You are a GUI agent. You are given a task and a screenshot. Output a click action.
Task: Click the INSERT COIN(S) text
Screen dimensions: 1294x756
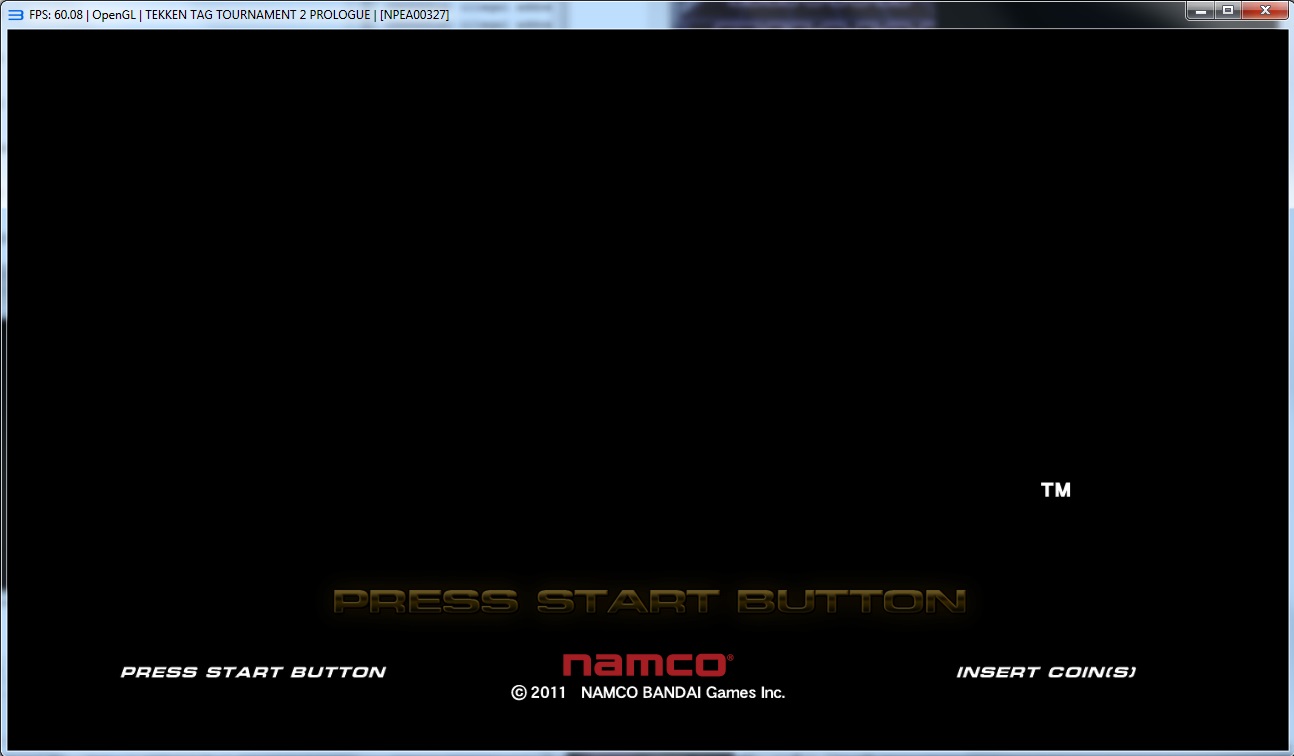pos(1046,672)
